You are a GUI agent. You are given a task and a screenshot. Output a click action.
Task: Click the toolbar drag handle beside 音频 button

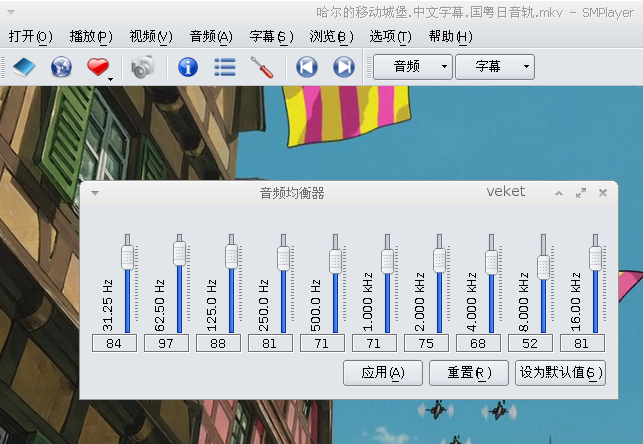pos(369,67)
